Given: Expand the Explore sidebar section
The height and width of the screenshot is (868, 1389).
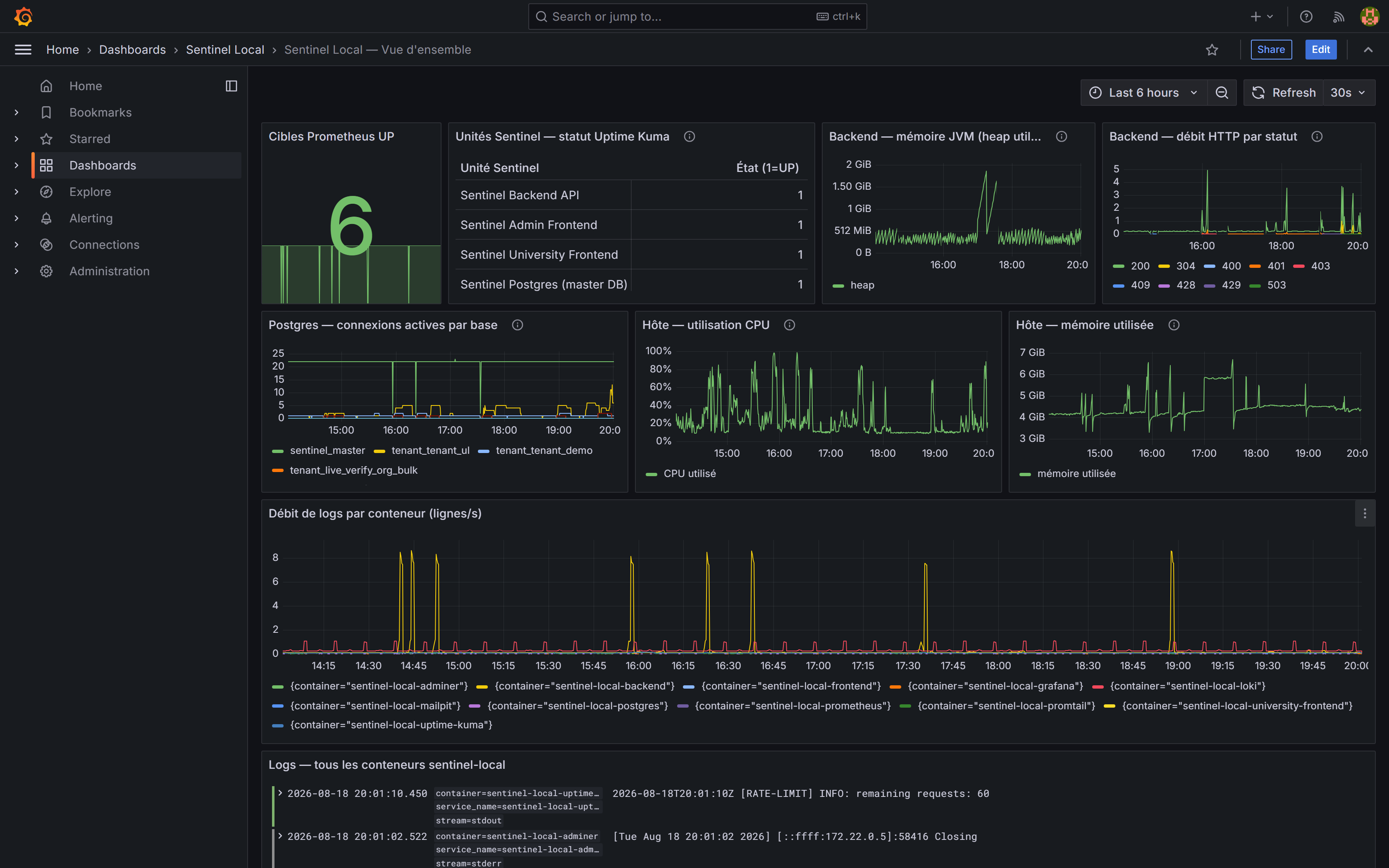Looking at the screenshot, I should (x=17, y=192).
